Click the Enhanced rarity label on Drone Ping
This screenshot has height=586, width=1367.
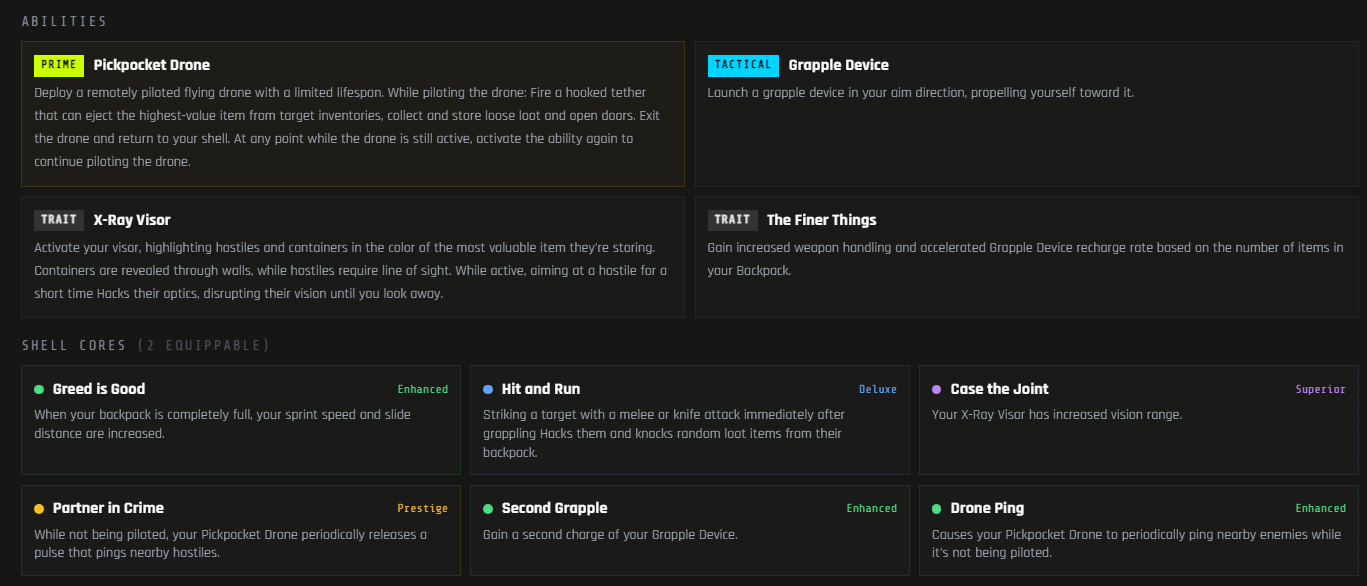(x=1321, y=508)
